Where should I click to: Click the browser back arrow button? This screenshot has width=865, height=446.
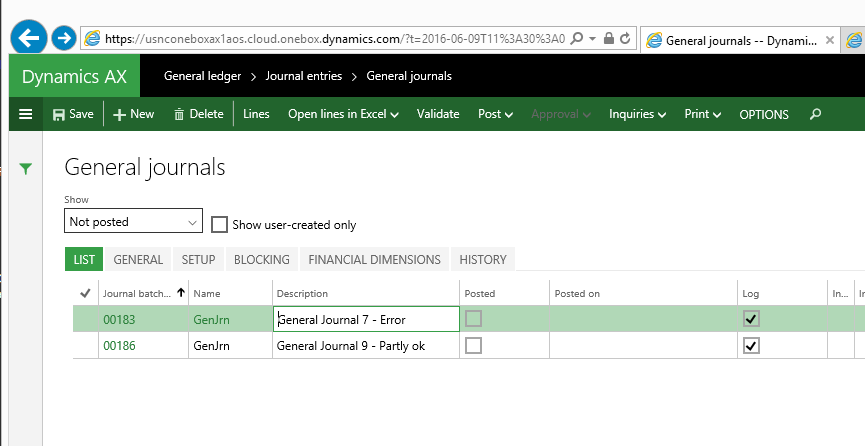(x=29, y=39)
